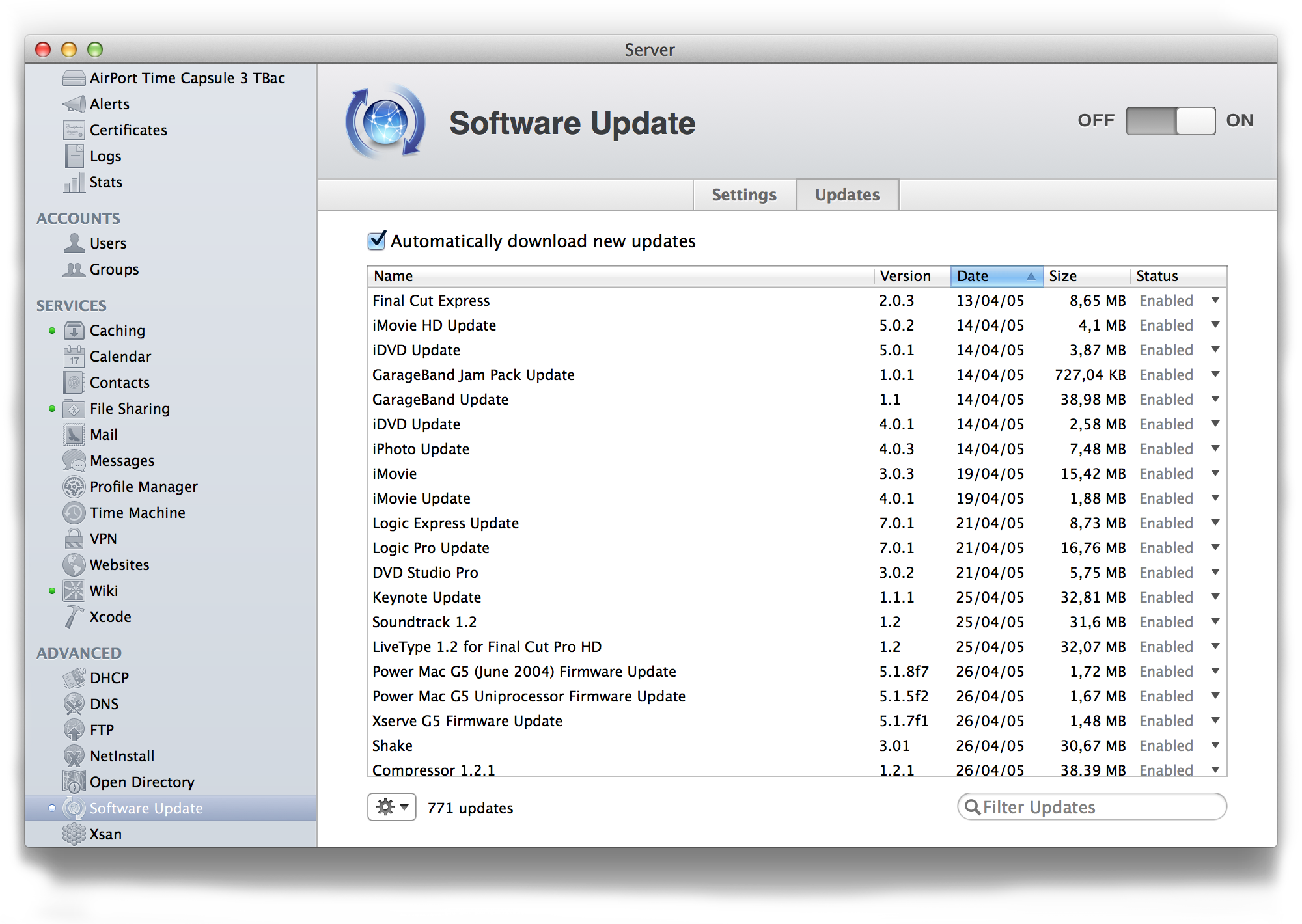Open status dropdown for Keynote Update

point(1215,597)
